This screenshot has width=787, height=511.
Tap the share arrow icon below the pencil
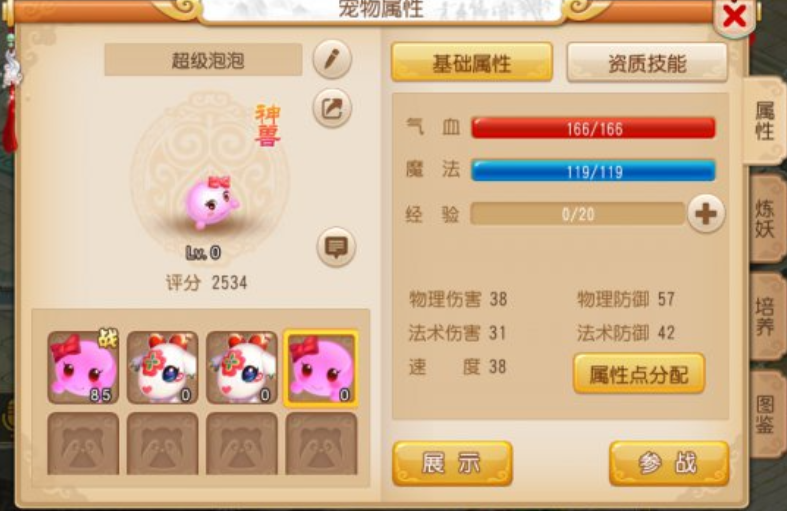332,108
